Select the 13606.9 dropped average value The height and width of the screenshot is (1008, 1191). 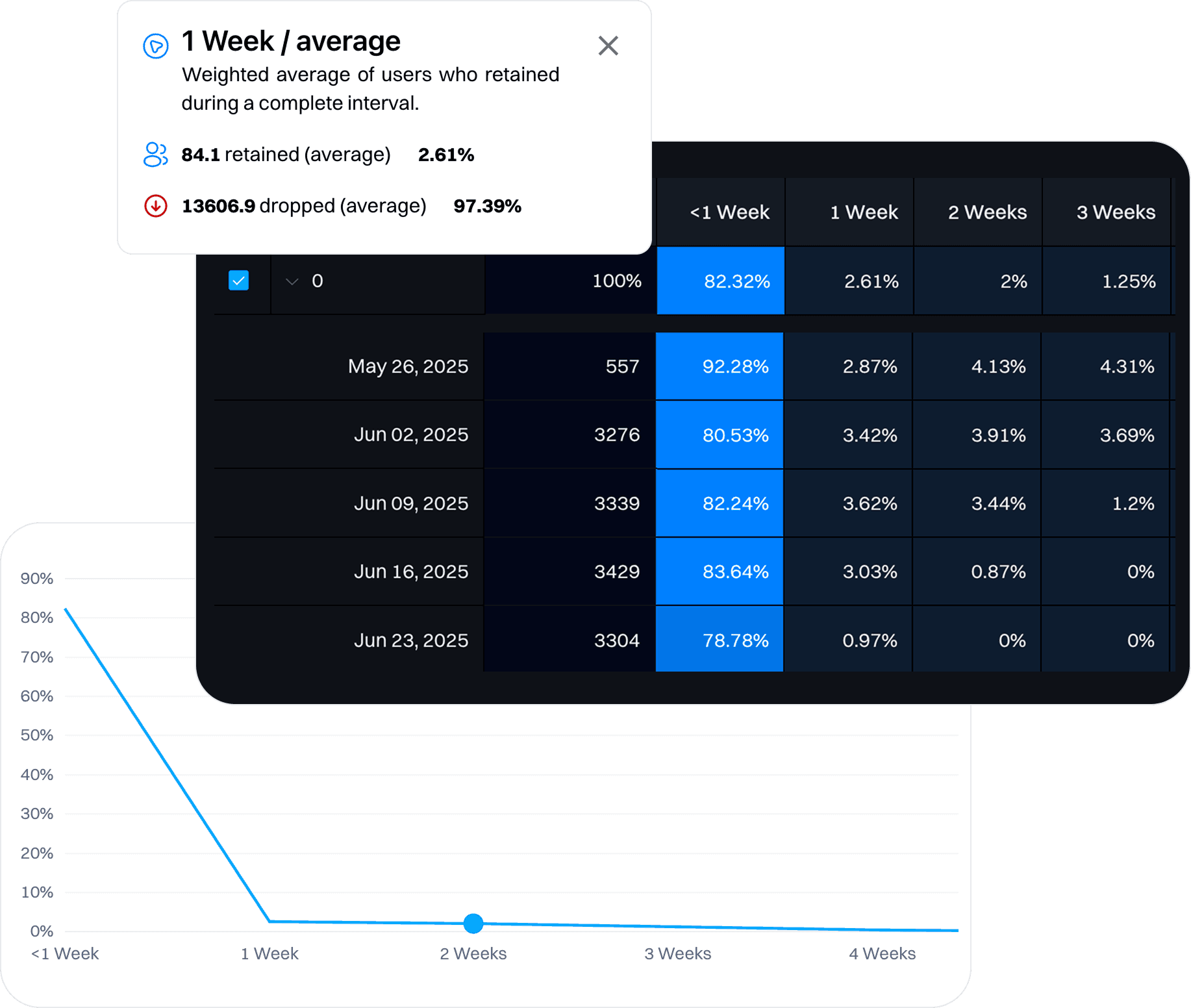coord(218,206)
